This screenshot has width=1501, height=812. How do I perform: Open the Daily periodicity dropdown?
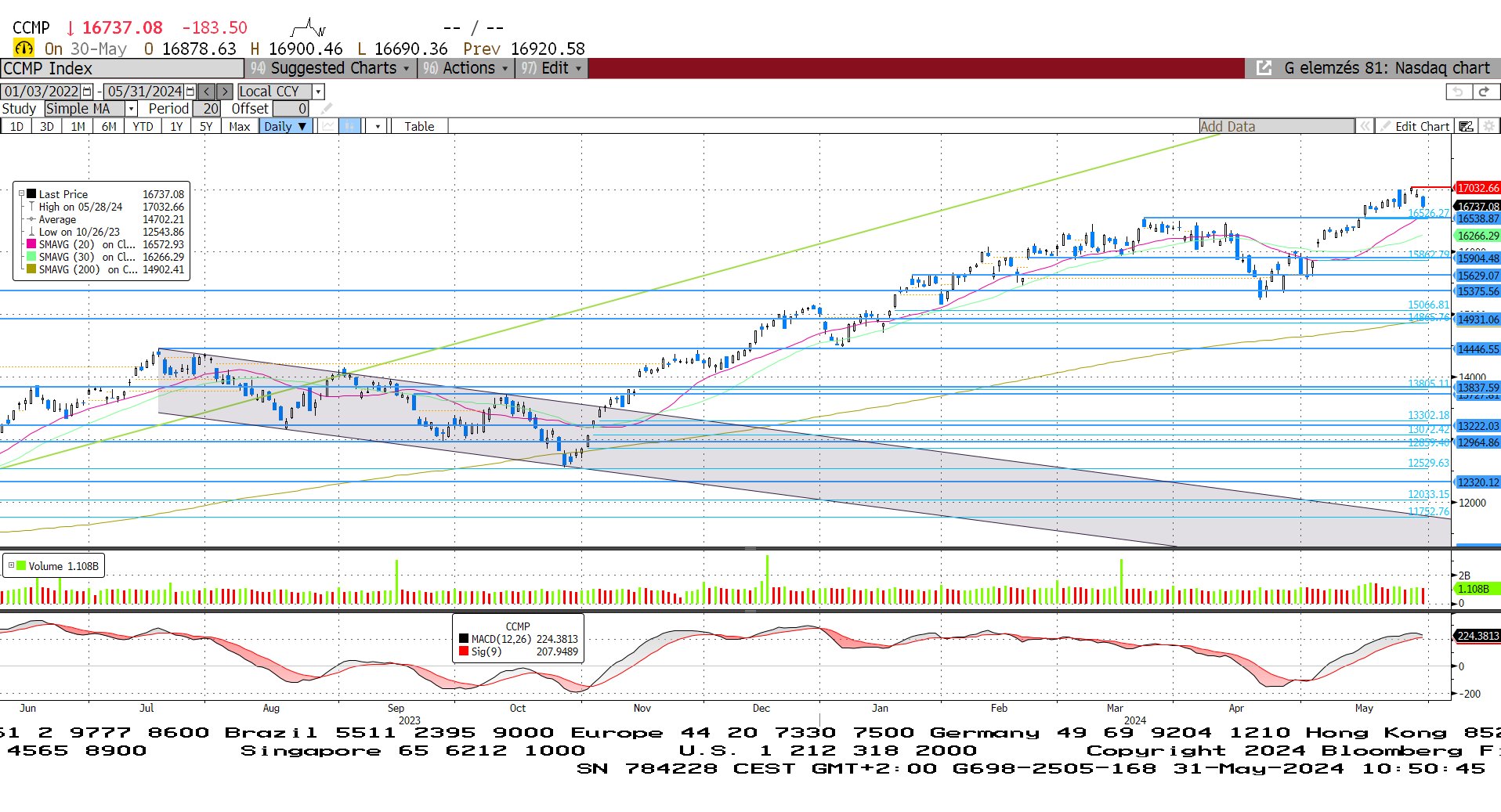[286, 126]
